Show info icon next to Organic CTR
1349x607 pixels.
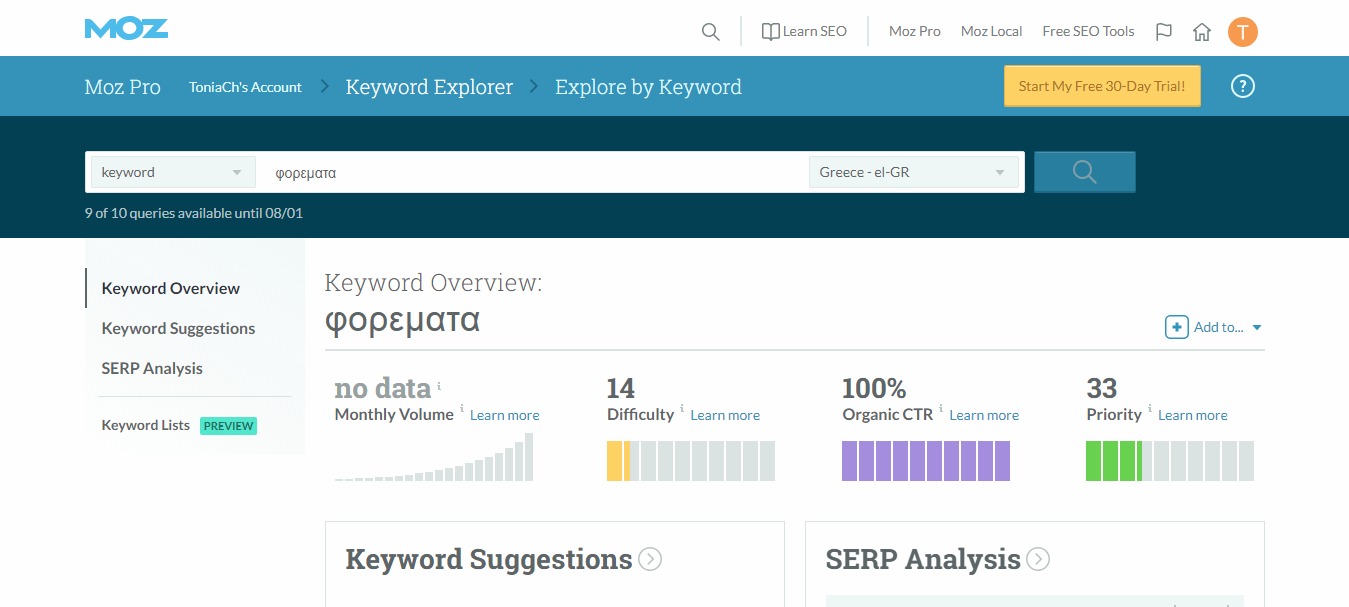[x=941, y=408]
